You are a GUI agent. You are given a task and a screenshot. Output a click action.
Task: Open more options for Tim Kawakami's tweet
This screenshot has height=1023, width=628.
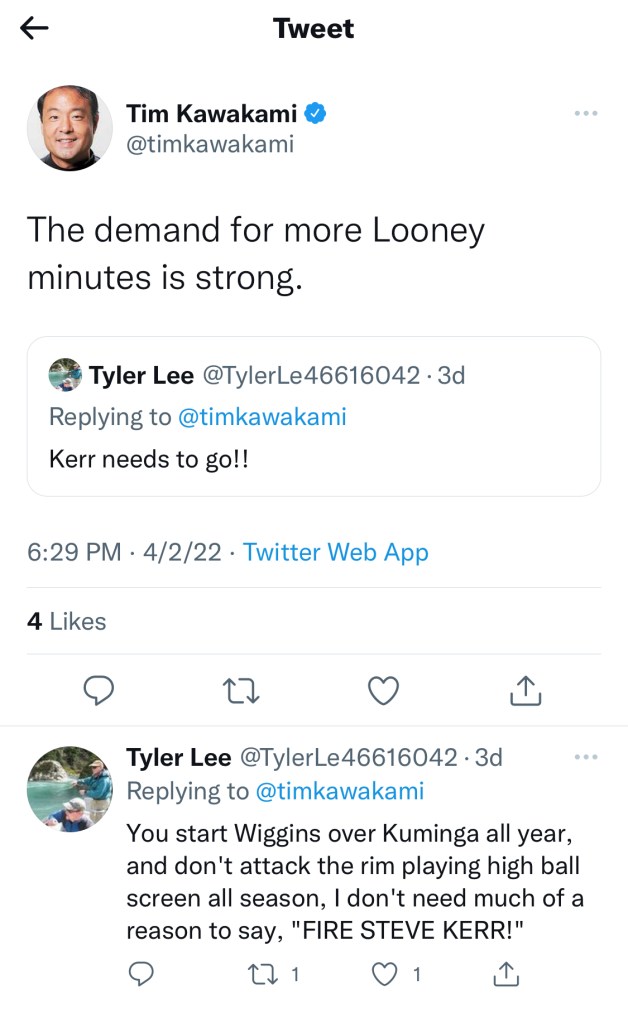(x=585, y=114)
